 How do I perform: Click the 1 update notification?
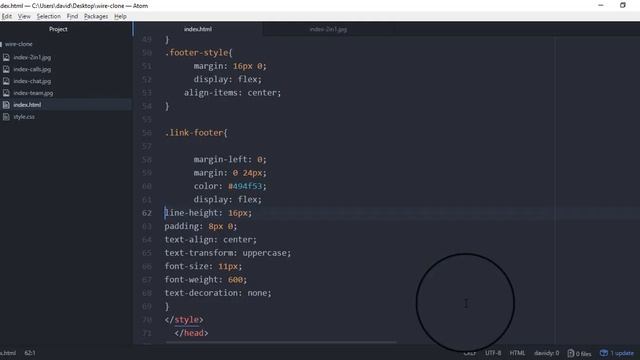point(617,353)
